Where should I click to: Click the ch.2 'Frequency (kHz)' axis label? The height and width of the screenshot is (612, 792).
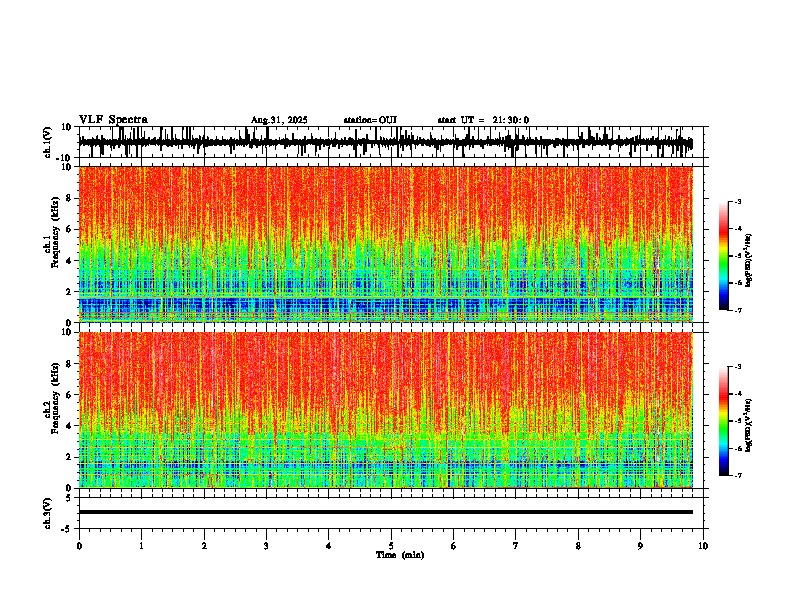[x=55, y=398]
